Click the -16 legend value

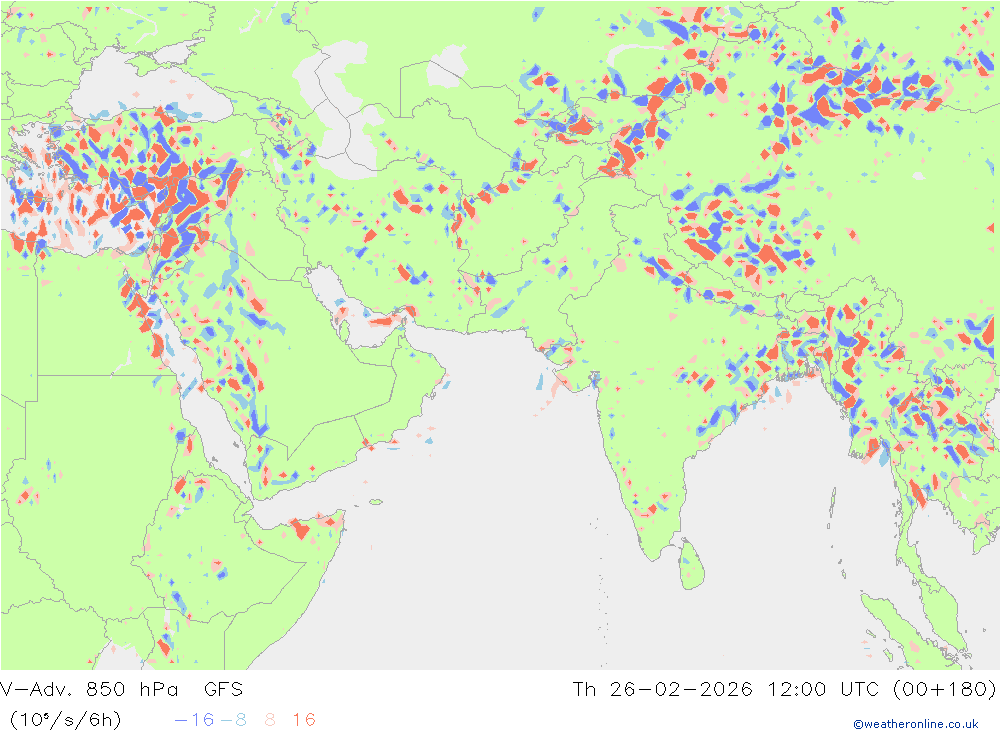[195, 720]
